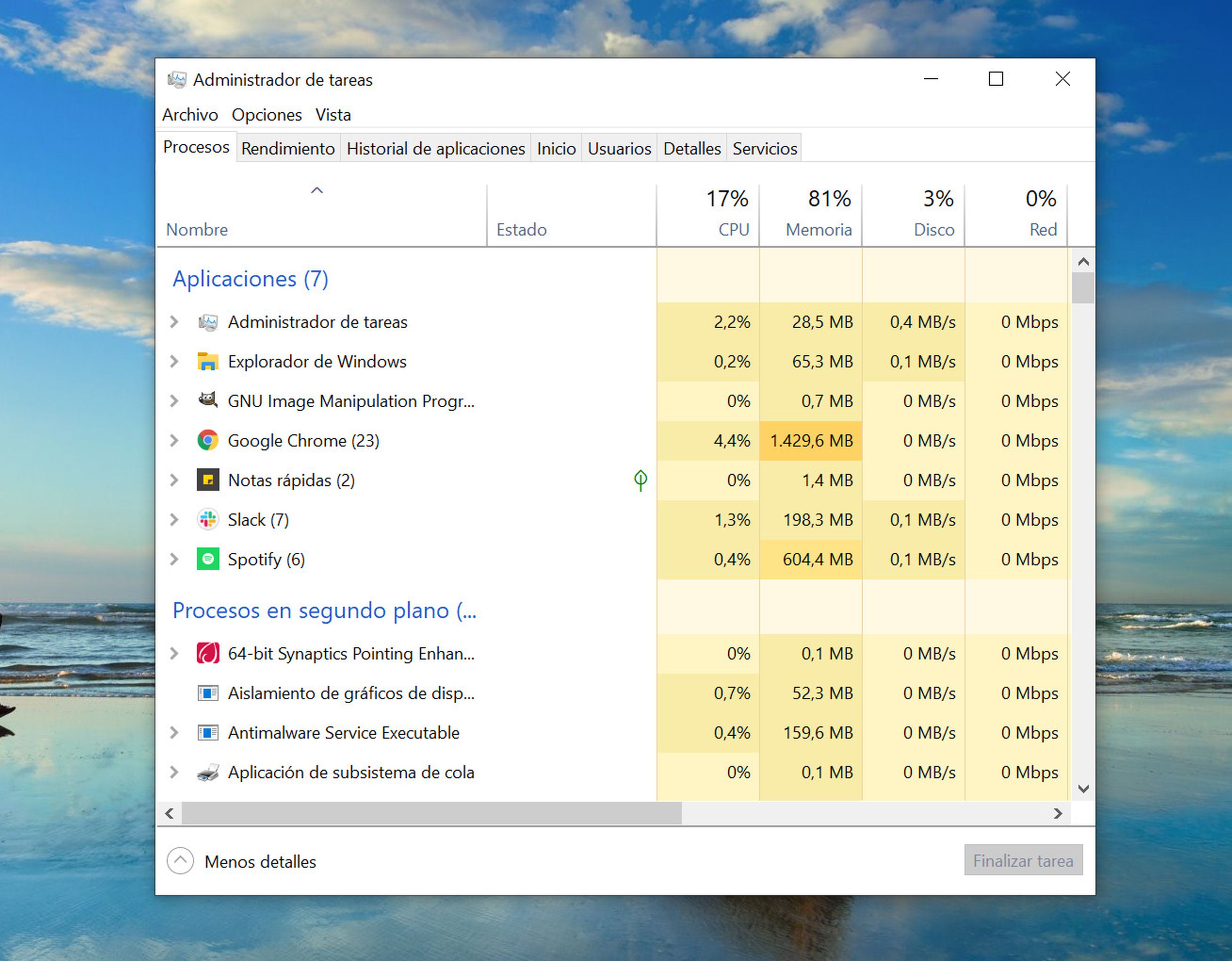Expand the Antimalware Service Executable entry

pyautogui.click(x=174, y=732)
